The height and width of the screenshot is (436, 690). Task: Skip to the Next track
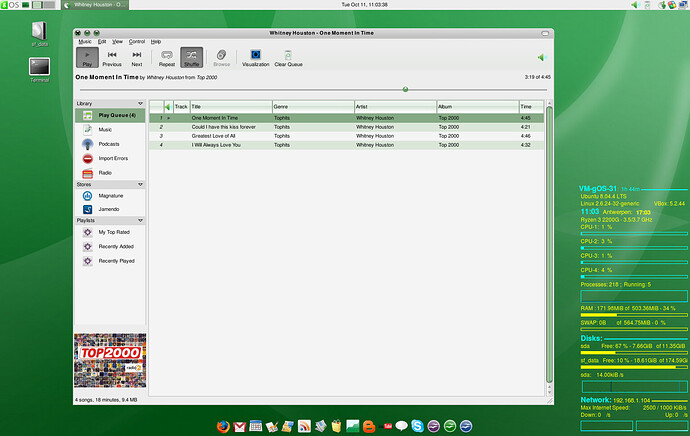137,58
